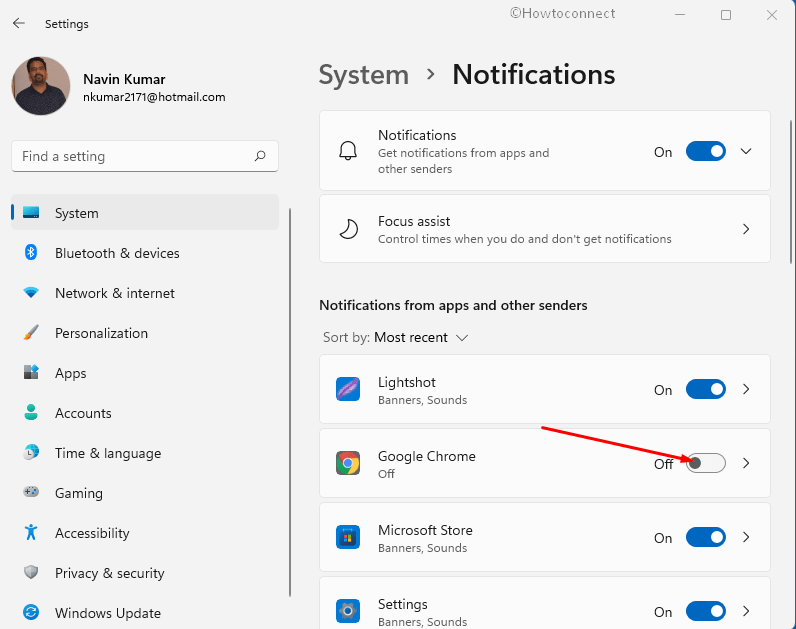Click the Focus assist moon icon

point(348,229)
